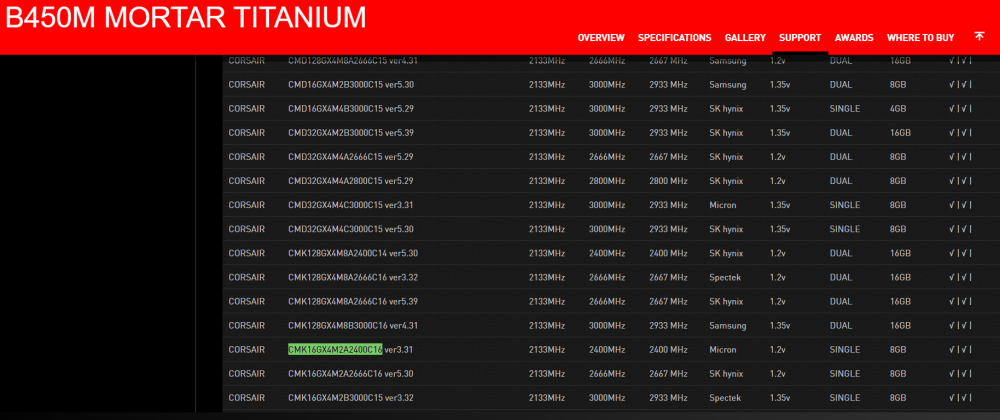
Task: Click 2400 MHz in the CMK16GX4M2A2400C16 row
Action: click(x=668, y=349)
